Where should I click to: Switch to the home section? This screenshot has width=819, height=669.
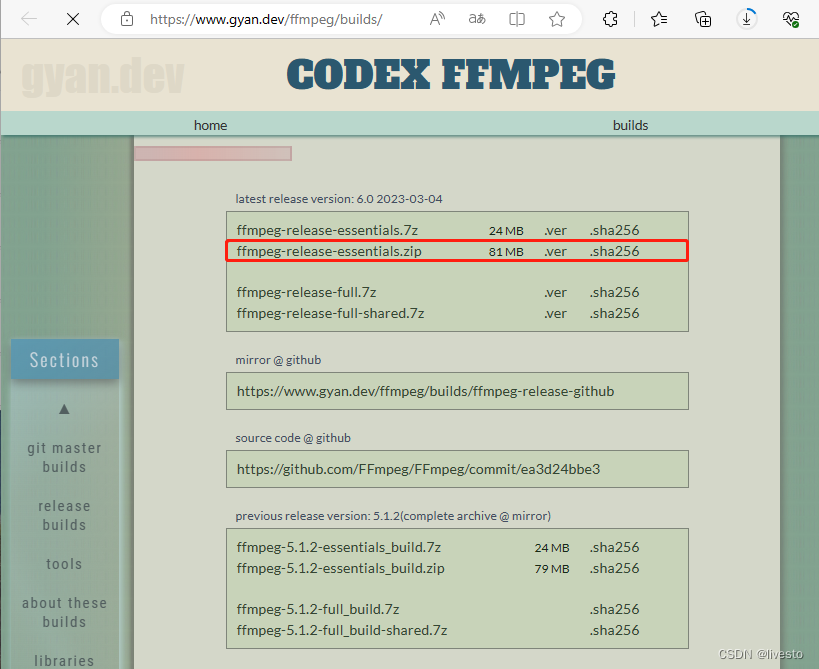(x=210, y=125)
